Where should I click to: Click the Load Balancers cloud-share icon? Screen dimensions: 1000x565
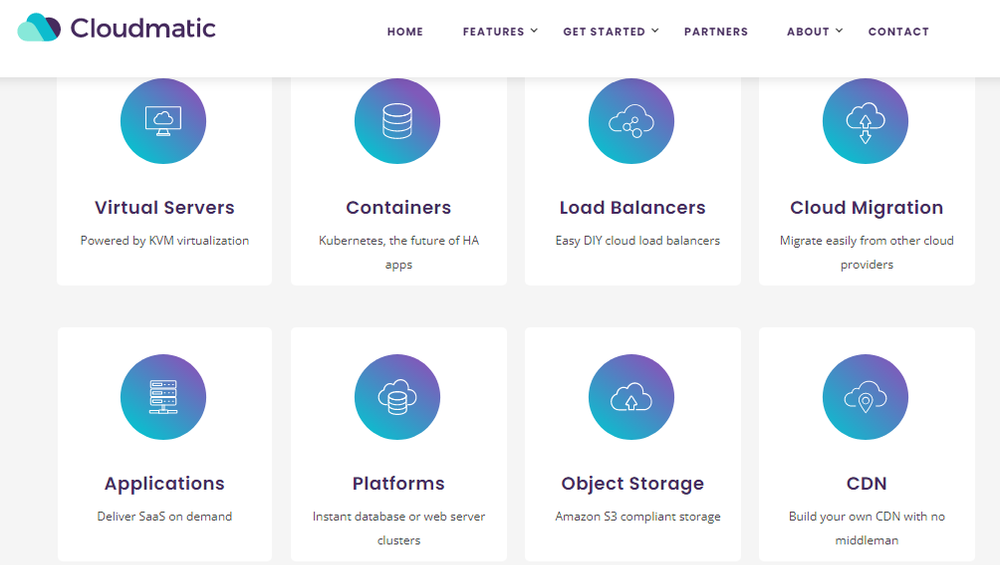pyautogui.click(x=631, y=121)
